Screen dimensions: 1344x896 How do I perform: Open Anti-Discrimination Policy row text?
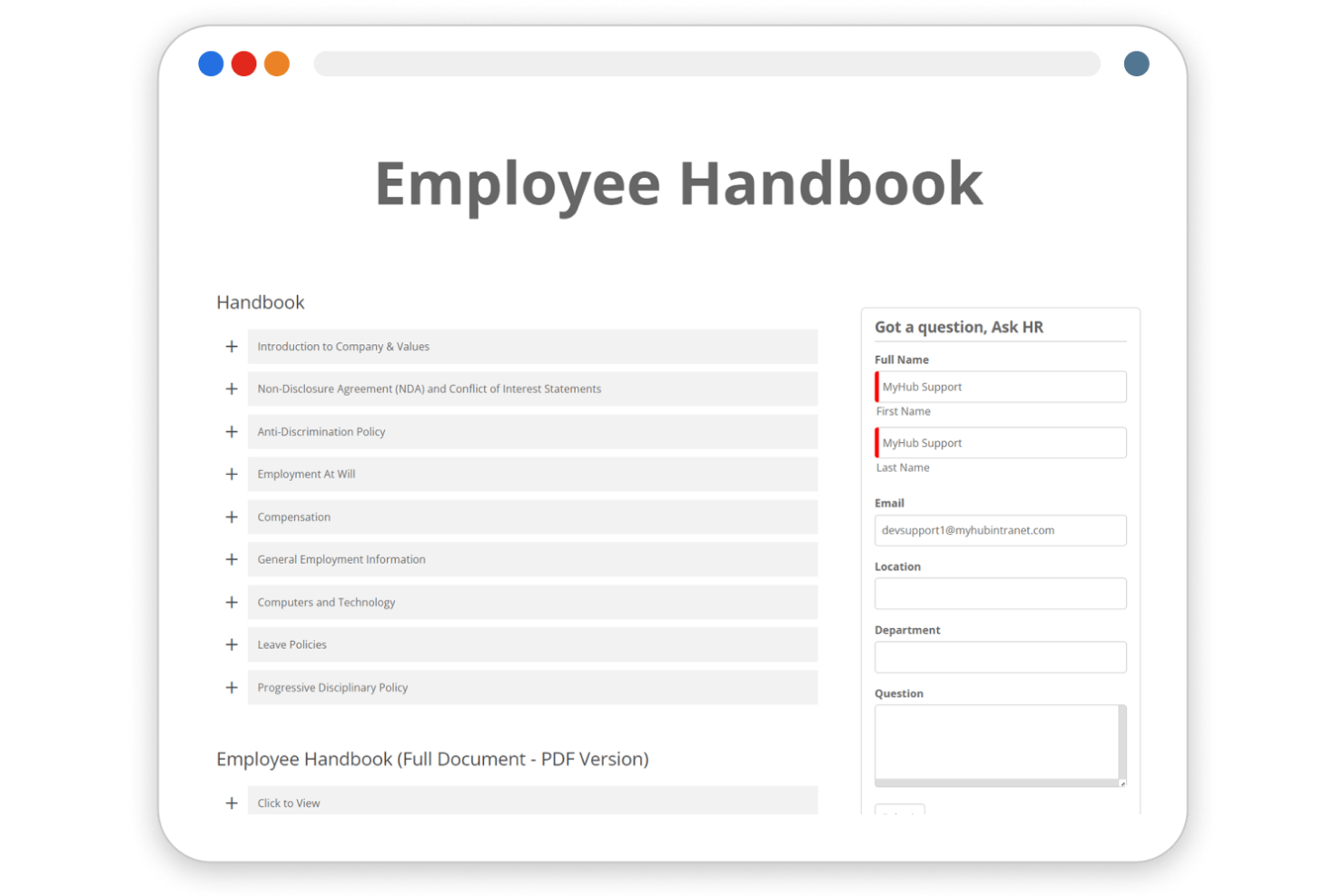point(321,432)
